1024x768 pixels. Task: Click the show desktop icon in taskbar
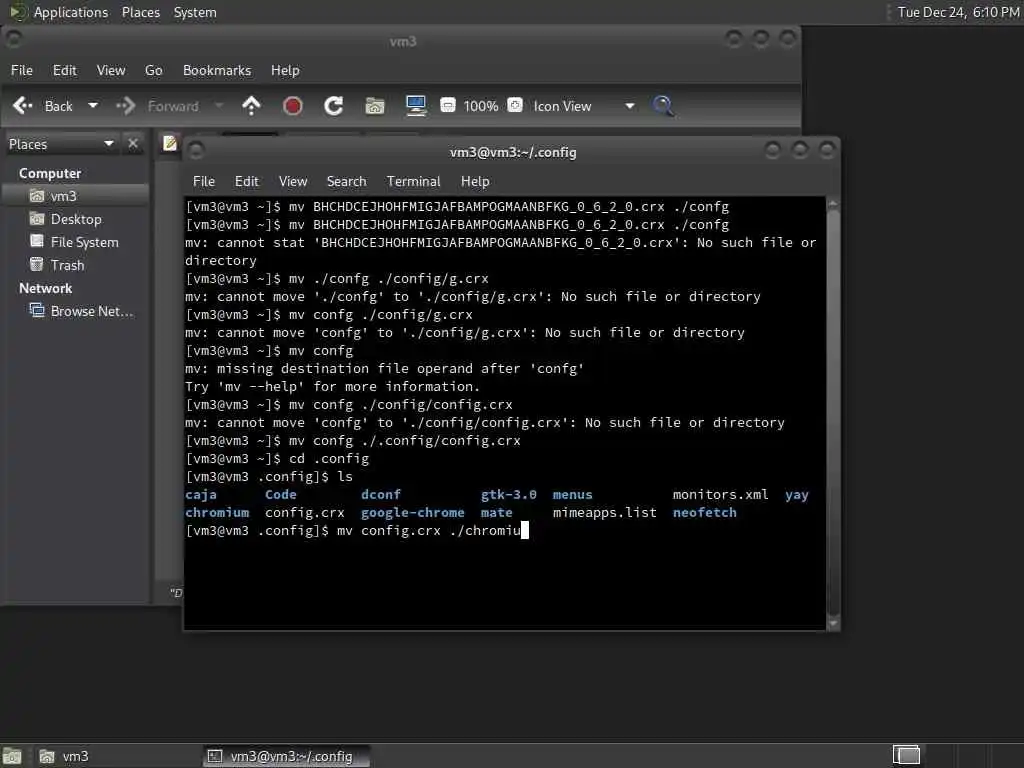[12, 756]
